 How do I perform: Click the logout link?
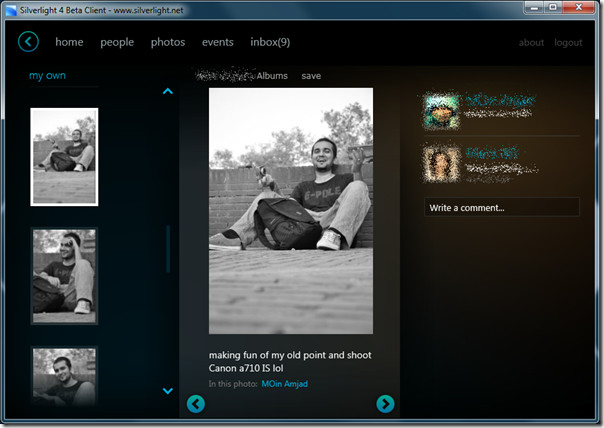point(568,42)
